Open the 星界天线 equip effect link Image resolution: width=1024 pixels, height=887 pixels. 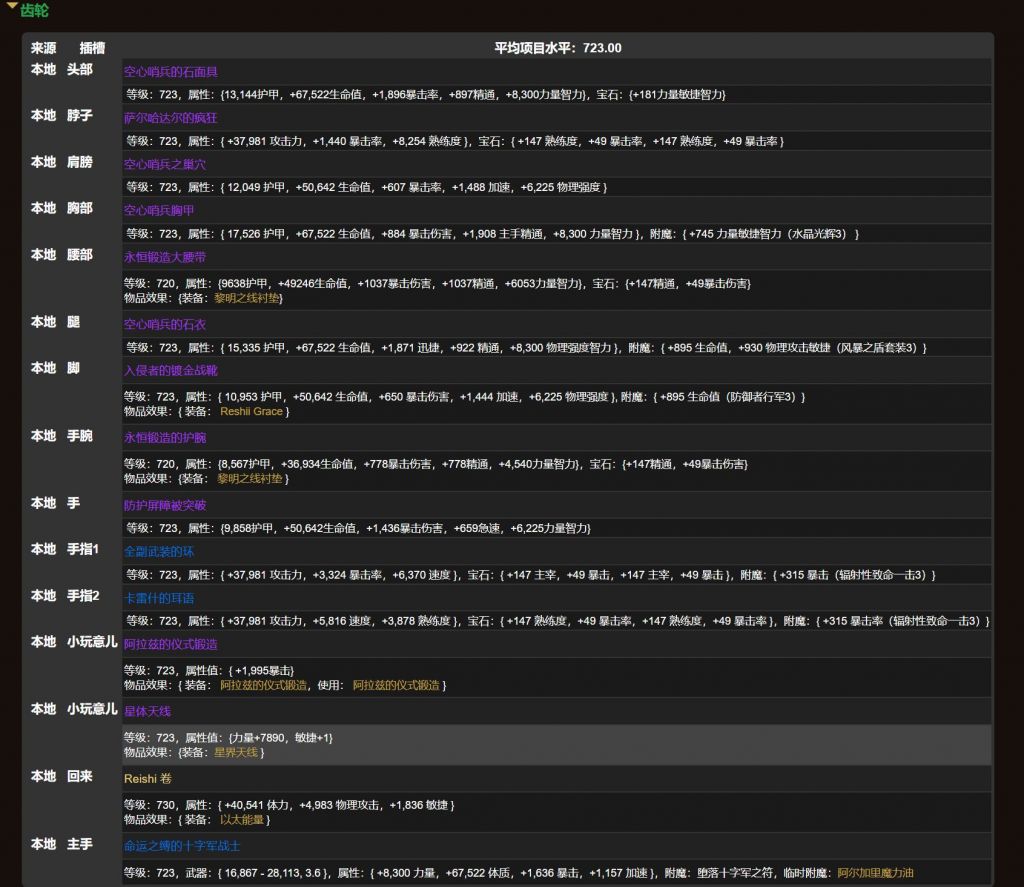[236, 752]
